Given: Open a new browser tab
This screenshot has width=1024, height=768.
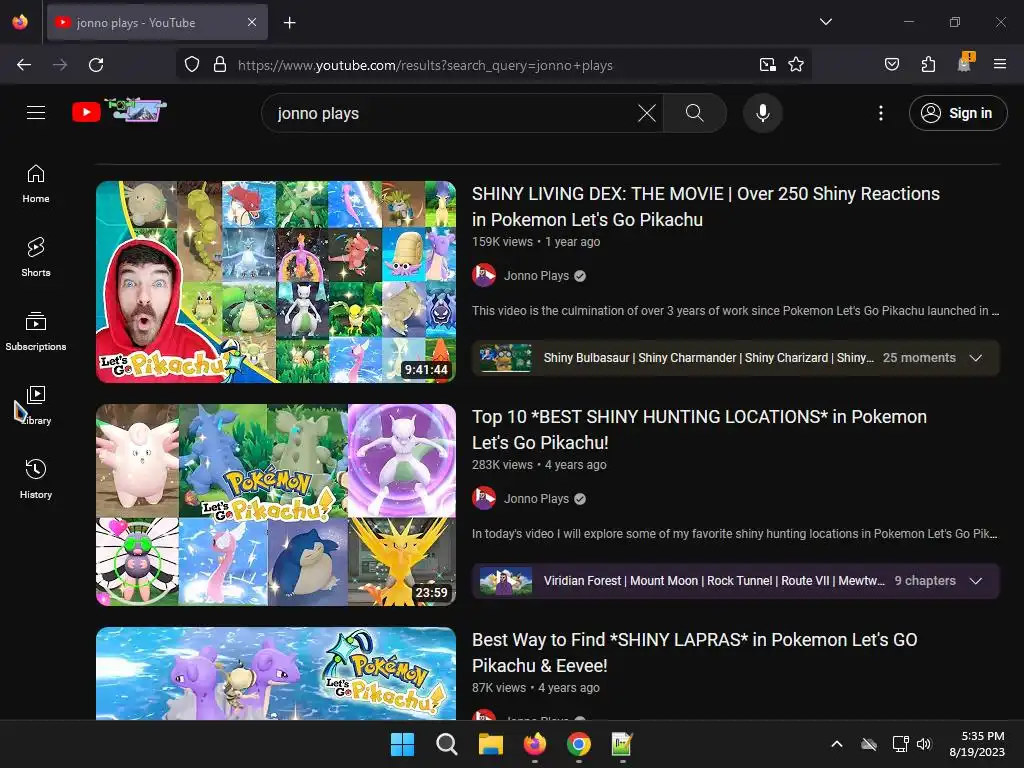Looking at the screenshot, I should [x=289, y=23].
